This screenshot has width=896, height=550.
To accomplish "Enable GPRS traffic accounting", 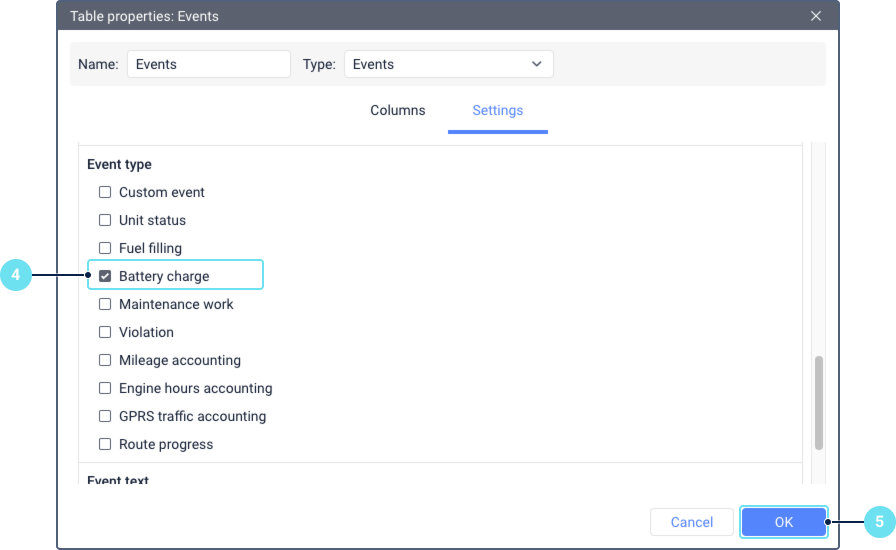I will pos(105,416).
